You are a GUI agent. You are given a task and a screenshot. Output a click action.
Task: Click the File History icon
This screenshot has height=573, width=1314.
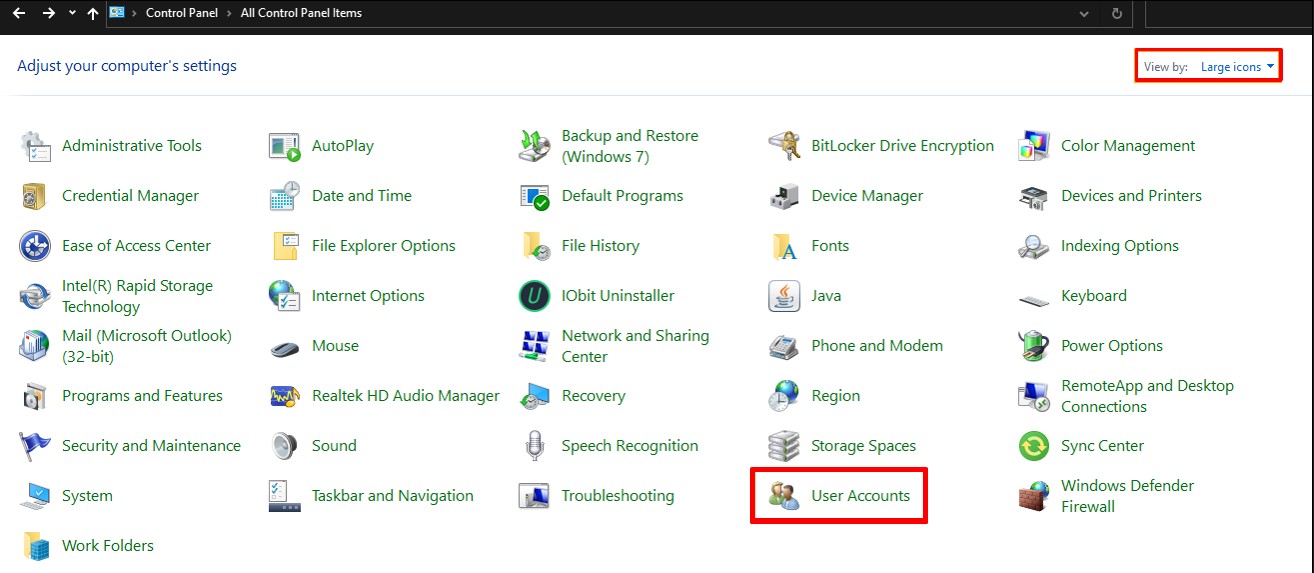pyautogui.click(x=535, y=246)
